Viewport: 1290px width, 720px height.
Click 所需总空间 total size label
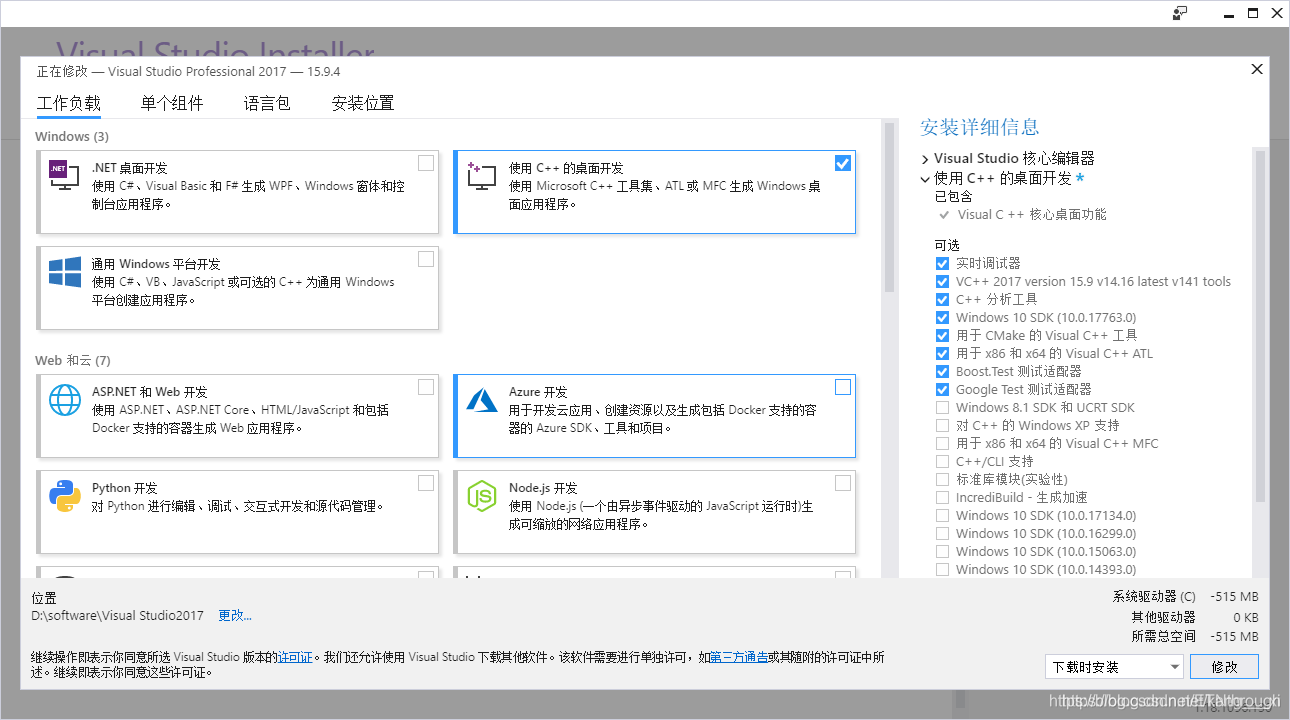click(x=1164, y=637)
